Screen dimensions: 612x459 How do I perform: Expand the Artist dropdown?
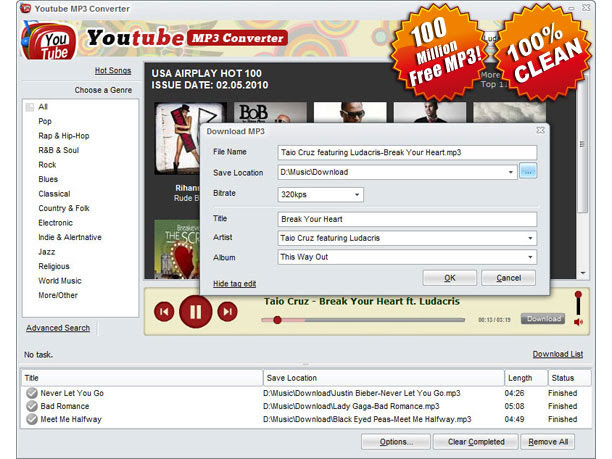[530, 238]
